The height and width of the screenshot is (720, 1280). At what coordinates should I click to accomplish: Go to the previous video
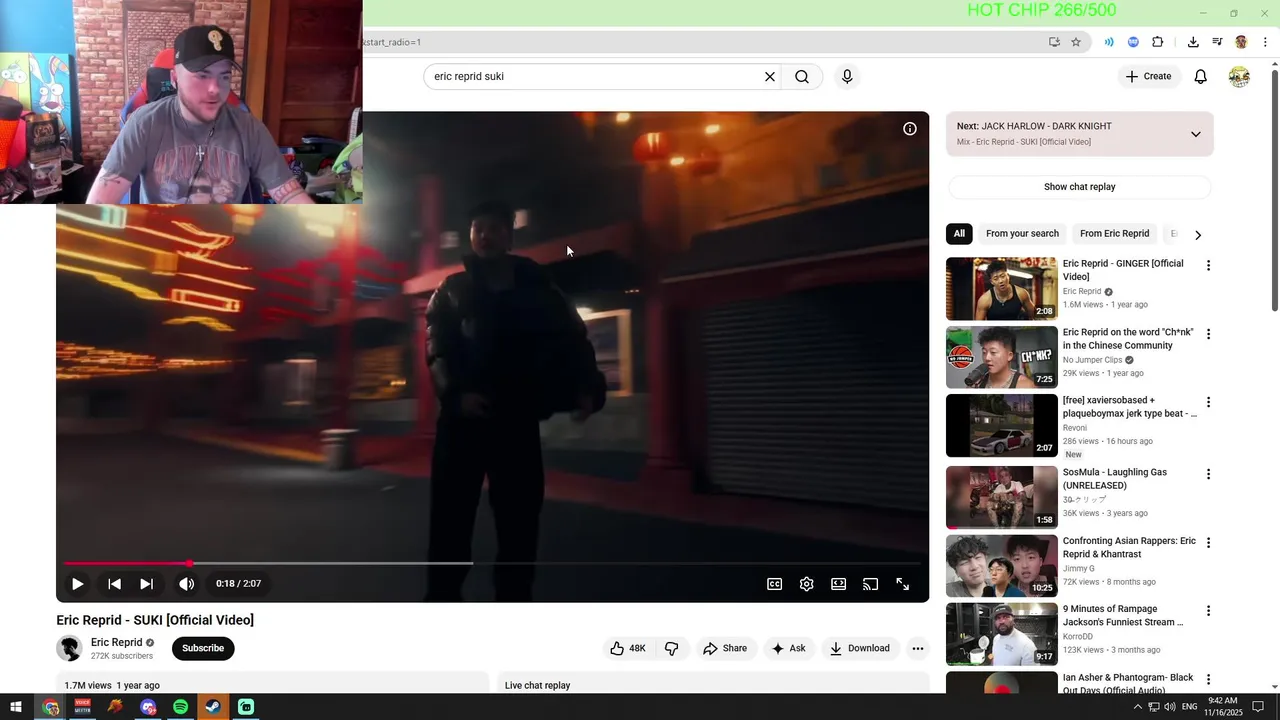[x=114, y=584]
